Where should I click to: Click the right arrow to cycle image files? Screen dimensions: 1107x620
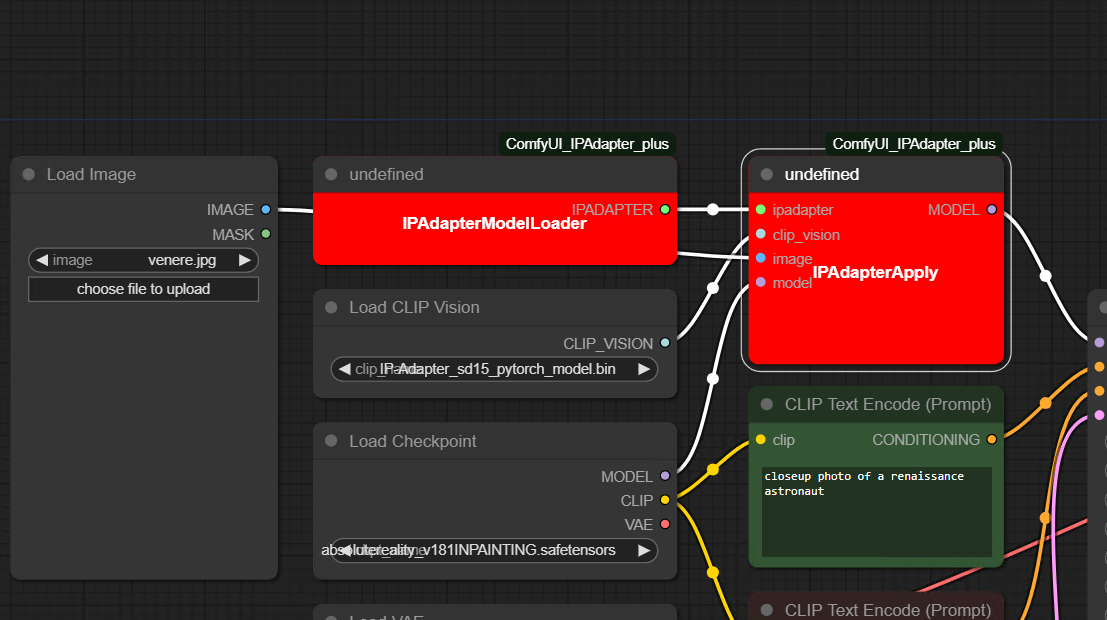245,260
